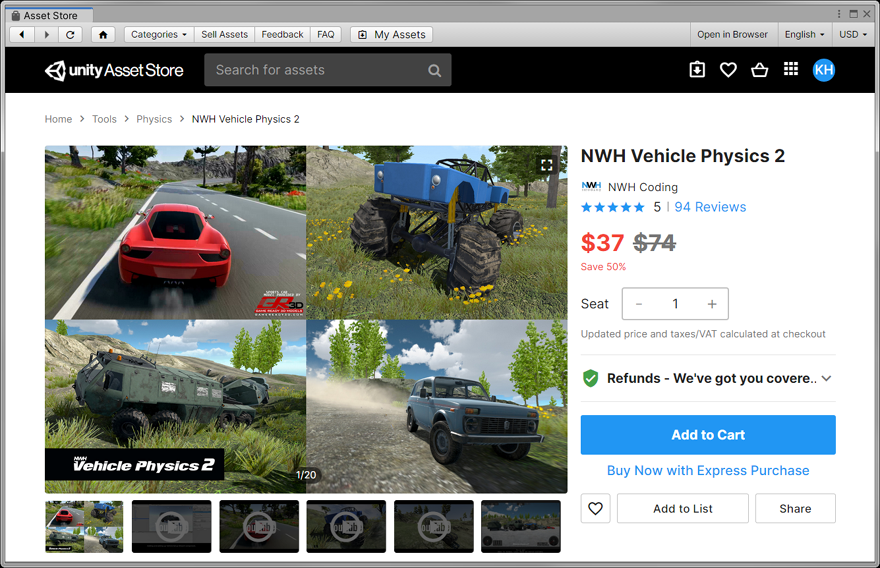Open the 94 Reviews link
This screenshot has width=880, height=568.
[710, 207]
